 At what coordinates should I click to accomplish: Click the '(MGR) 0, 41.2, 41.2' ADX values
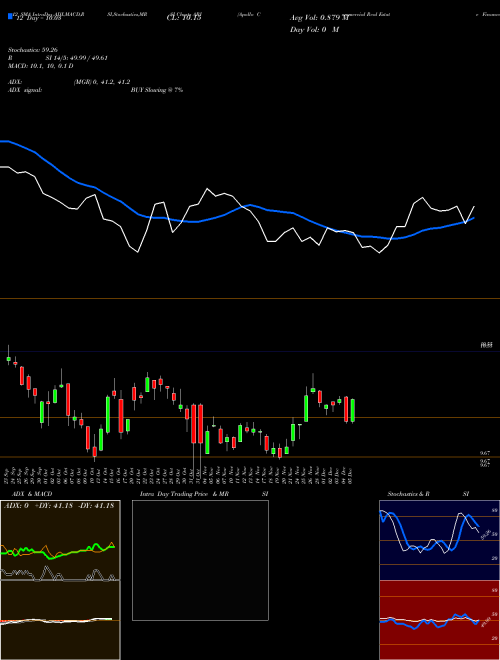(x=102, y=82)
